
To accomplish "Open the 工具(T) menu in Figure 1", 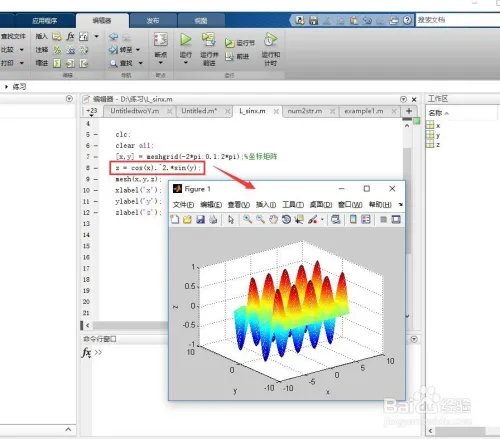I will 293,204.
